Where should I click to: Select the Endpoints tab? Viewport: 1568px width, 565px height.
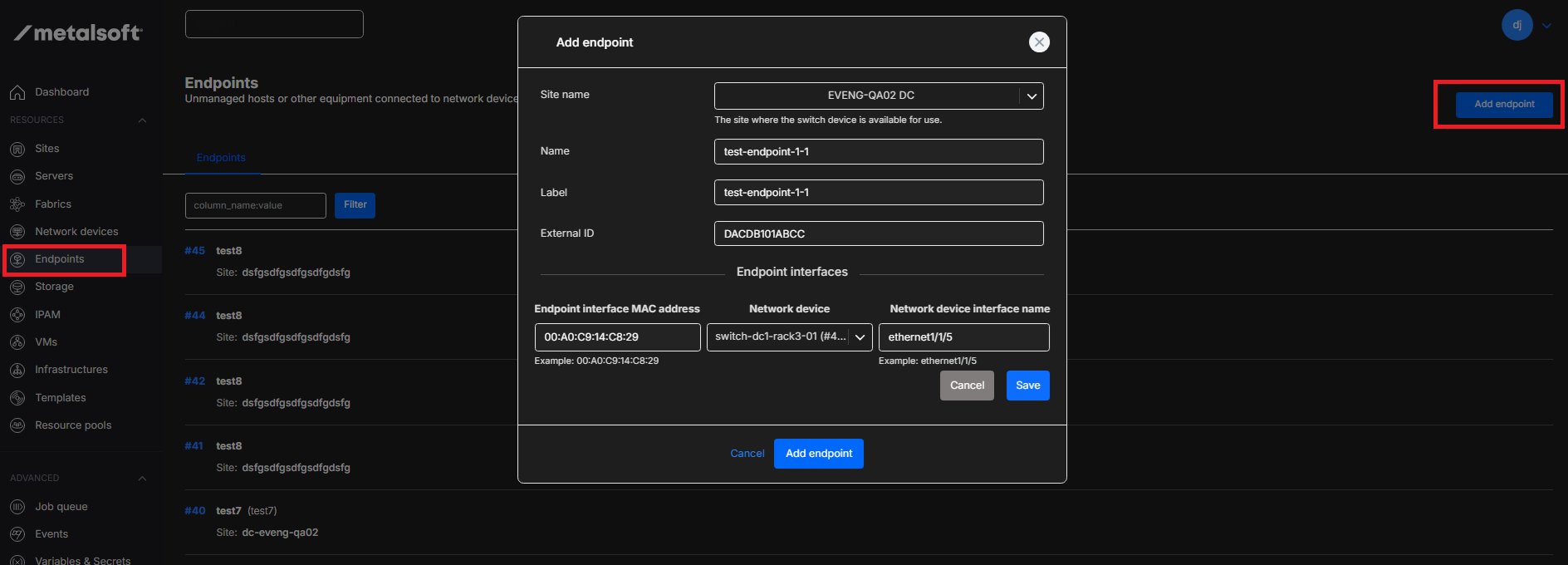[x=221, y=158]
